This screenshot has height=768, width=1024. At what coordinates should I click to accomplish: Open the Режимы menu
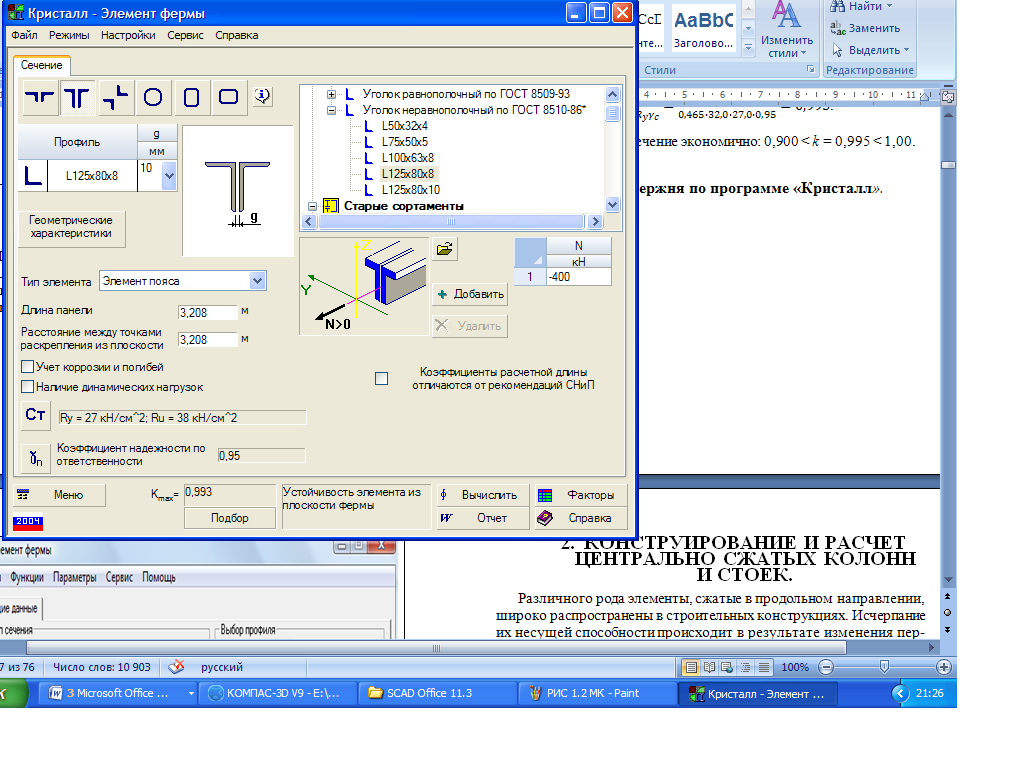69,35
